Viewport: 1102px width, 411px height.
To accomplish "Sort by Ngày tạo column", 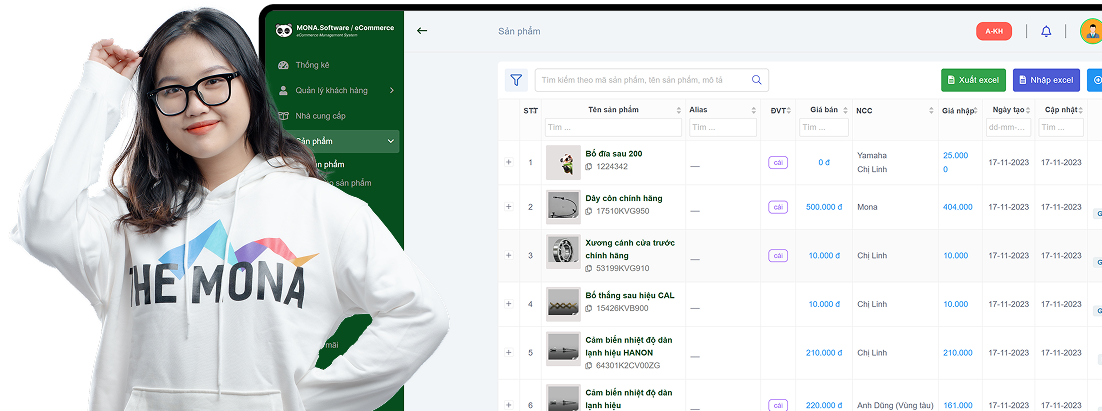I will 1029,110.
